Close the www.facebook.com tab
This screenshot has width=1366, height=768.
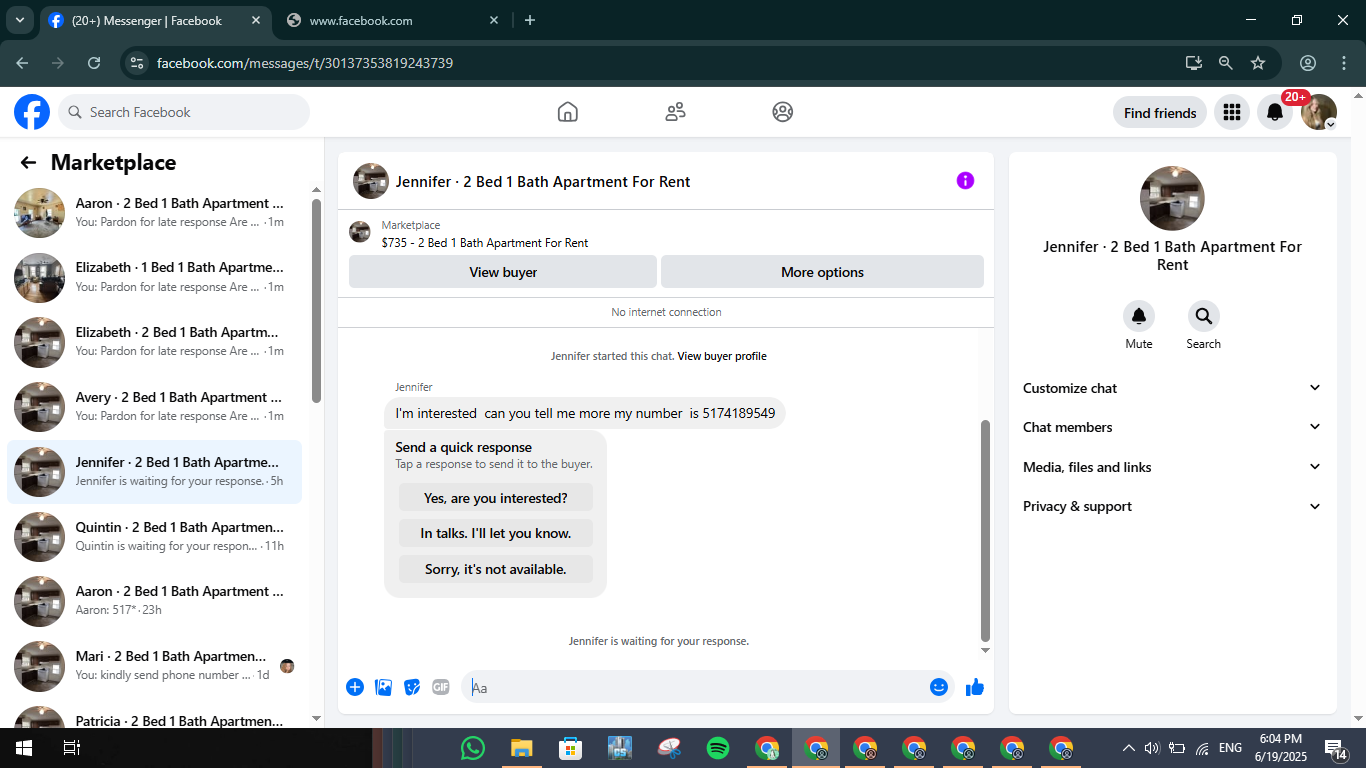tap(493, 20)
